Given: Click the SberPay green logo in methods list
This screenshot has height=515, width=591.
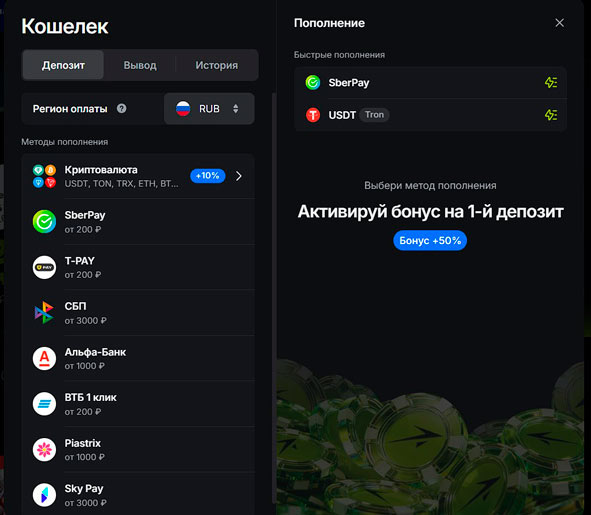Looking at the screenshot, I should coord(44,222).
